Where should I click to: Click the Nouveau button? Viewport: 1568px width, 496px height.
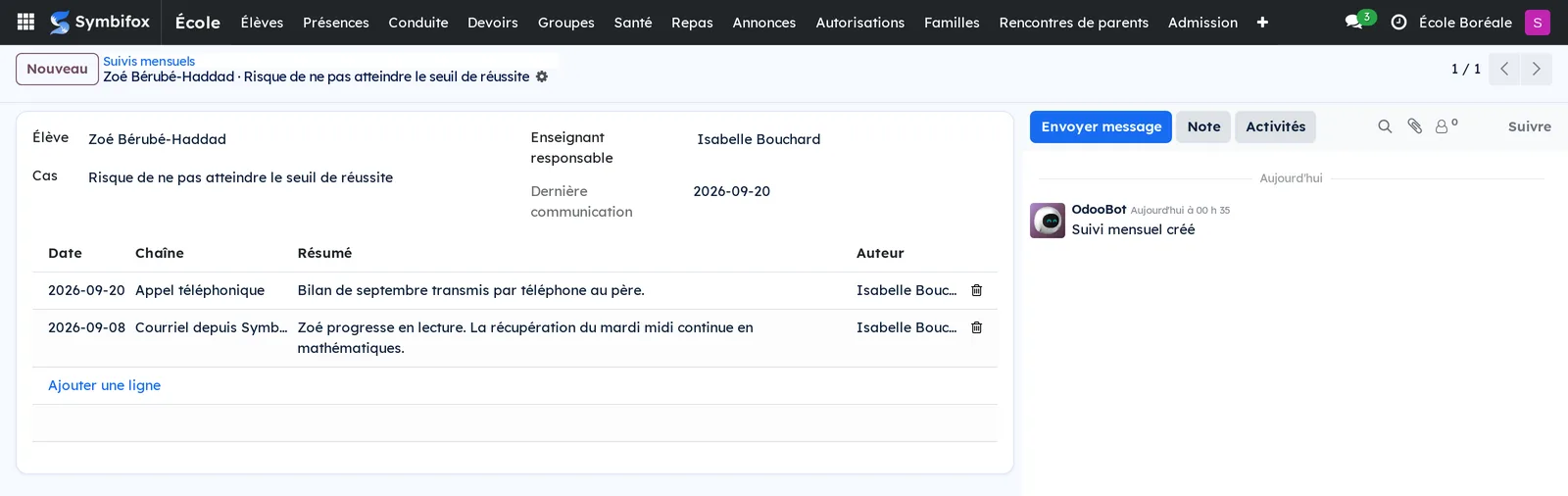click(57, 69)
